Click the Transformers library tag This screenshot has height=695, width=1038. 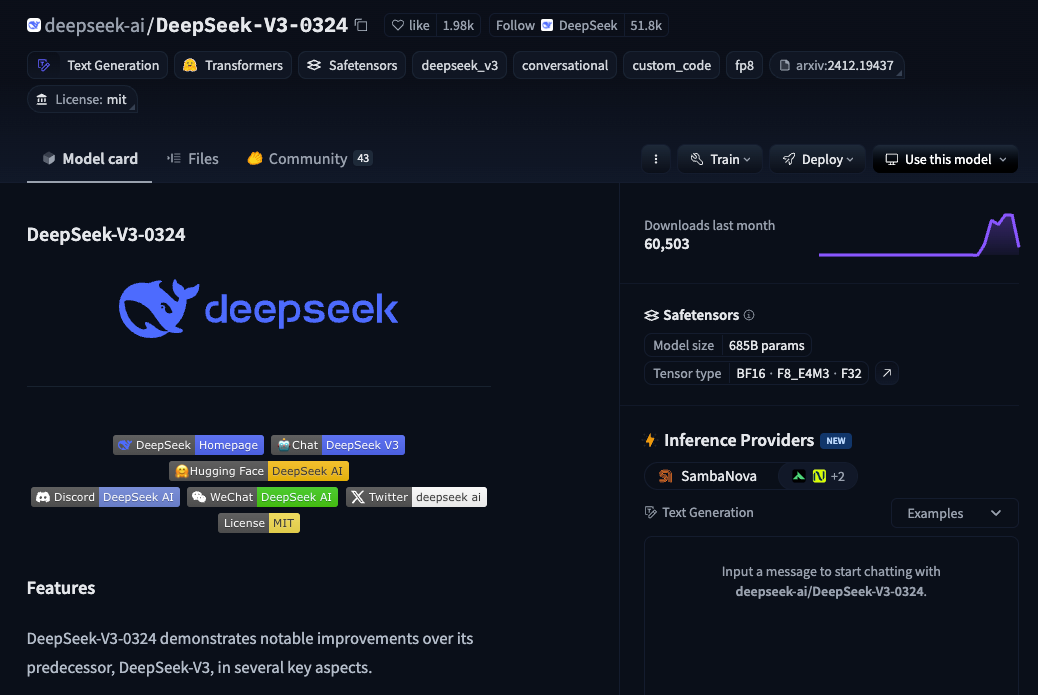coord(233,64)
